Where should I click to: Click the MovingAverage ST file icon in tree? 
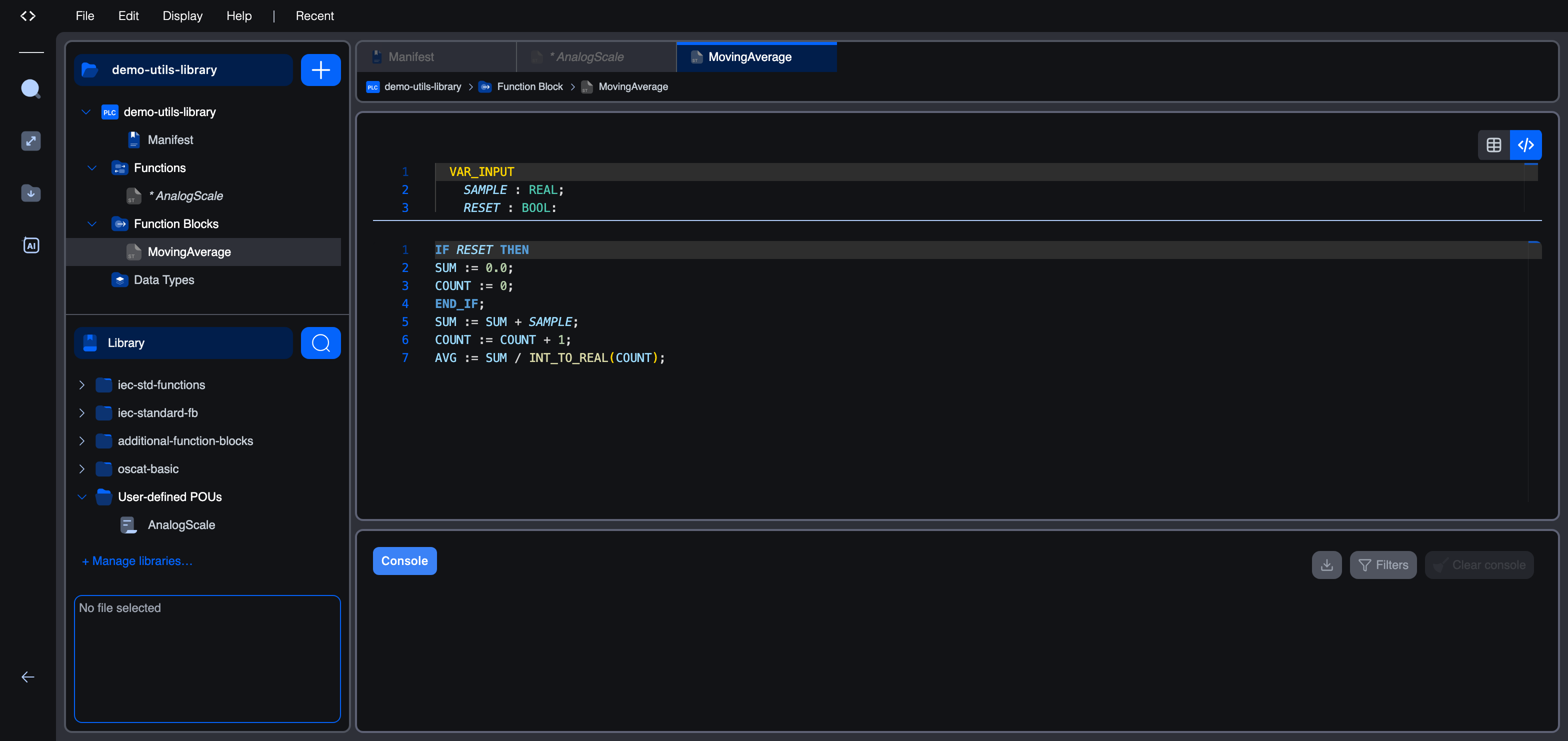click(x=134, y=252)
